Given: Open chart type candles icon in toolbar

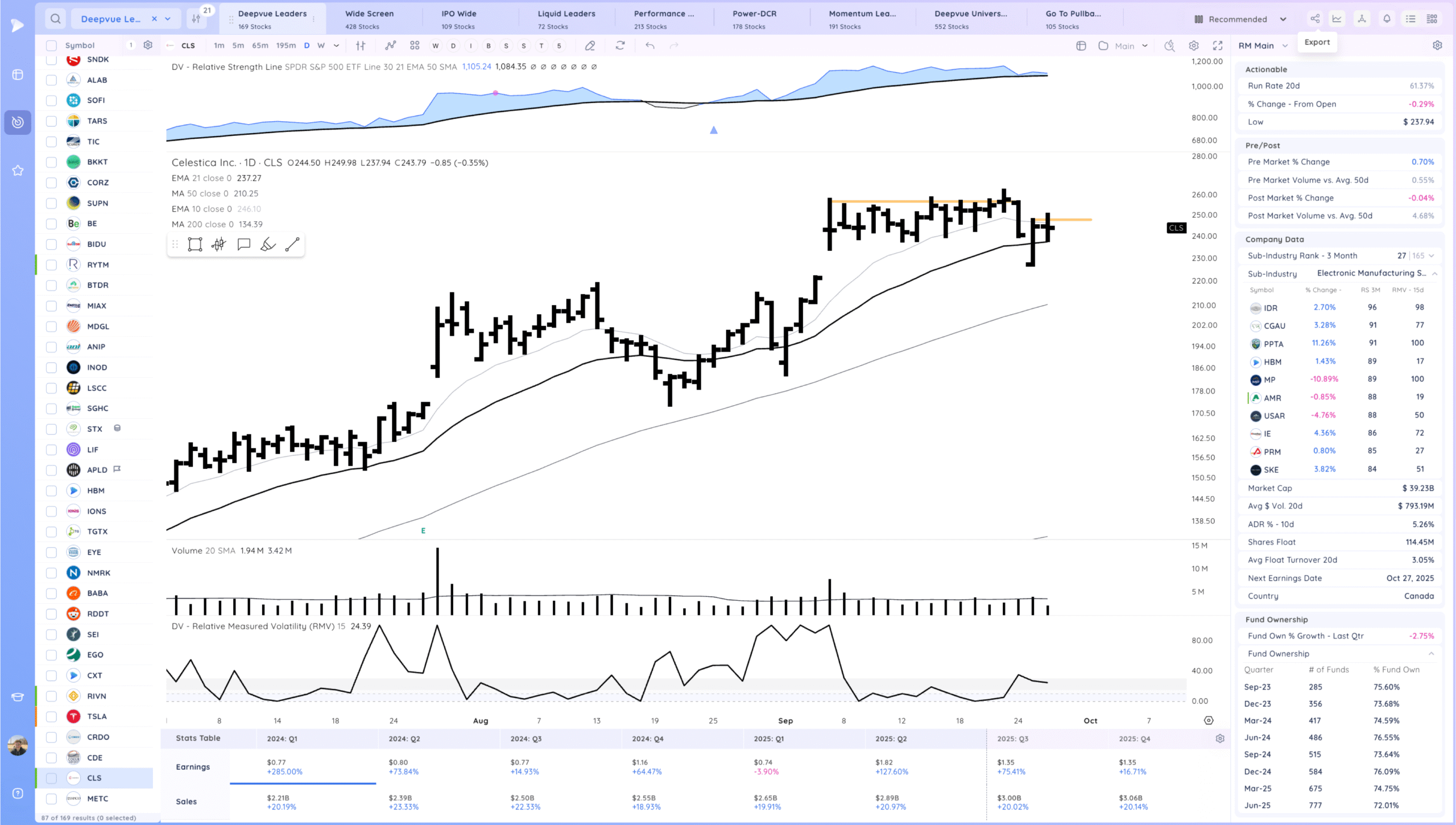Looking at the screenshot, I should pyautogui.click(x=361, y=46).
